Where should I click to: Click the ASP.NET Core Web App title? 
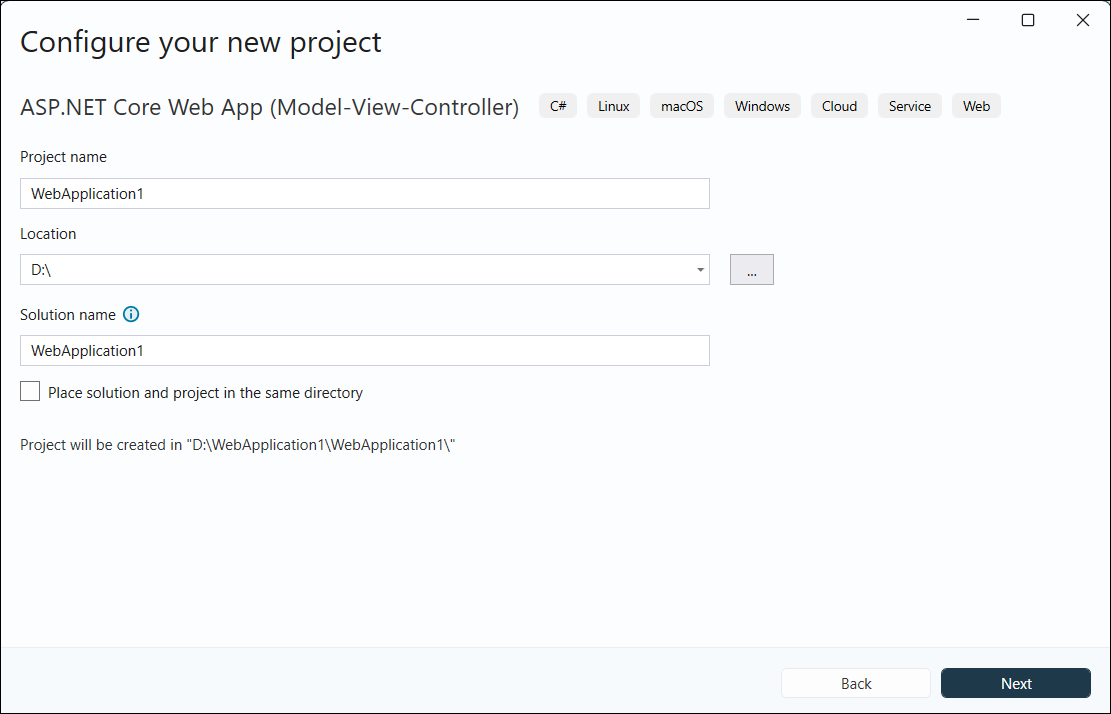pyautogui.click(x=269, y=106)
